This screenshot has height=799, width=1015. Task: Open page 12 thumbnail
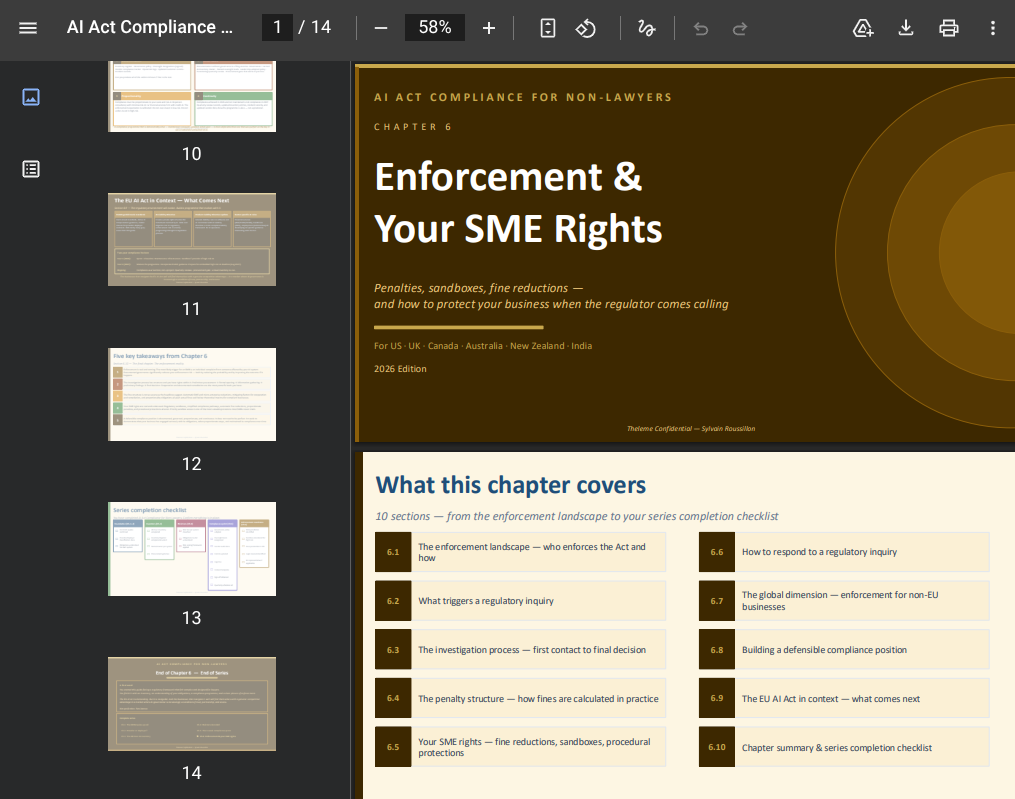point(192,394)
